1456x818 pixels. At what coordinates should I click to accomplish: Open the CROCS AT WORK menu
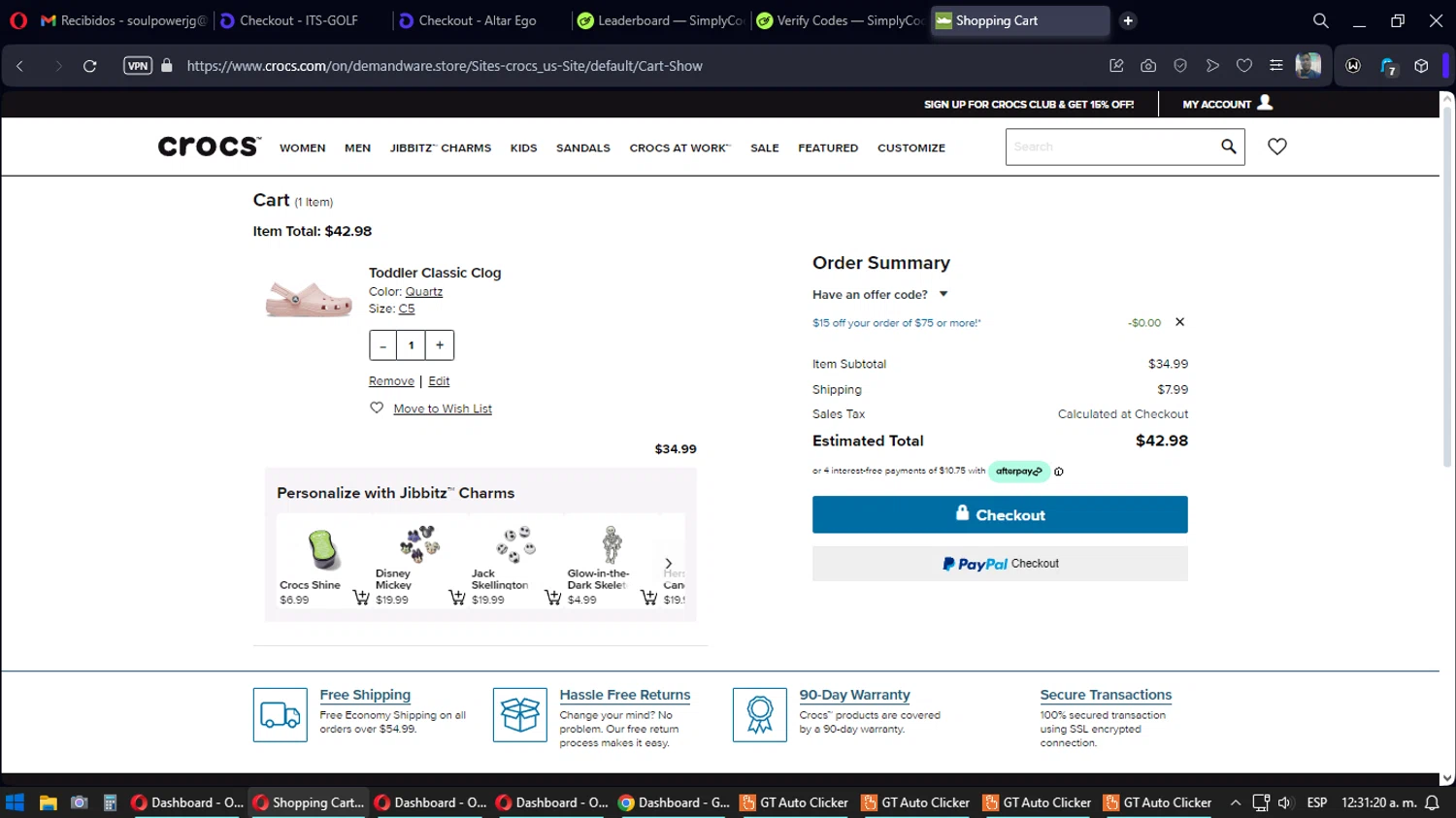[679, 148]
